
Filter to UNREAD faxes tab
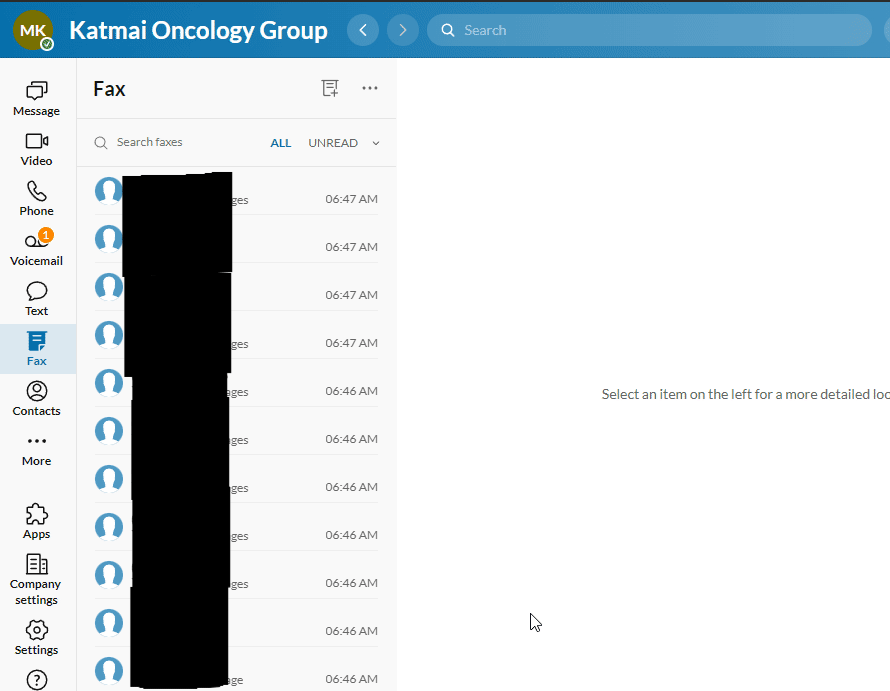333,143
